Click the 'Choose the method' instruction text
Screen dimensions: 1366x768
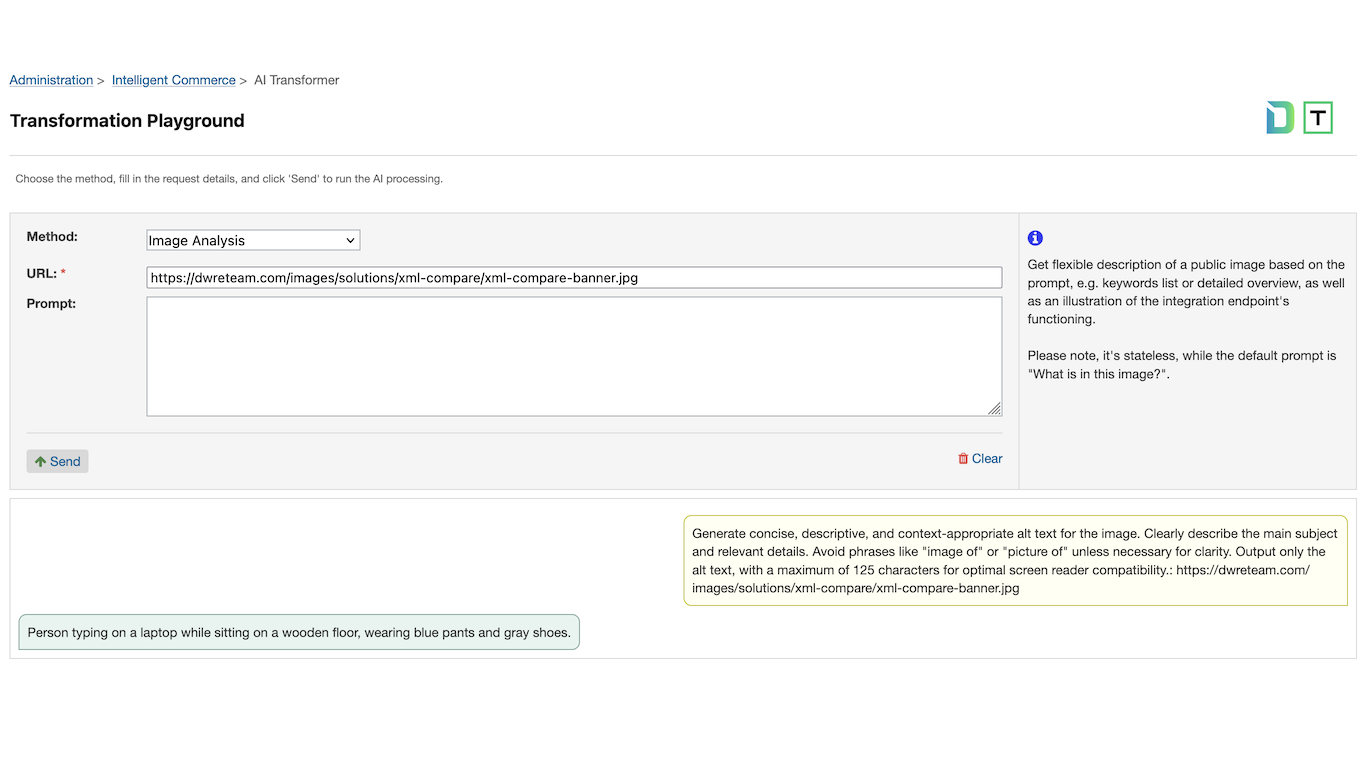(229, 179)
